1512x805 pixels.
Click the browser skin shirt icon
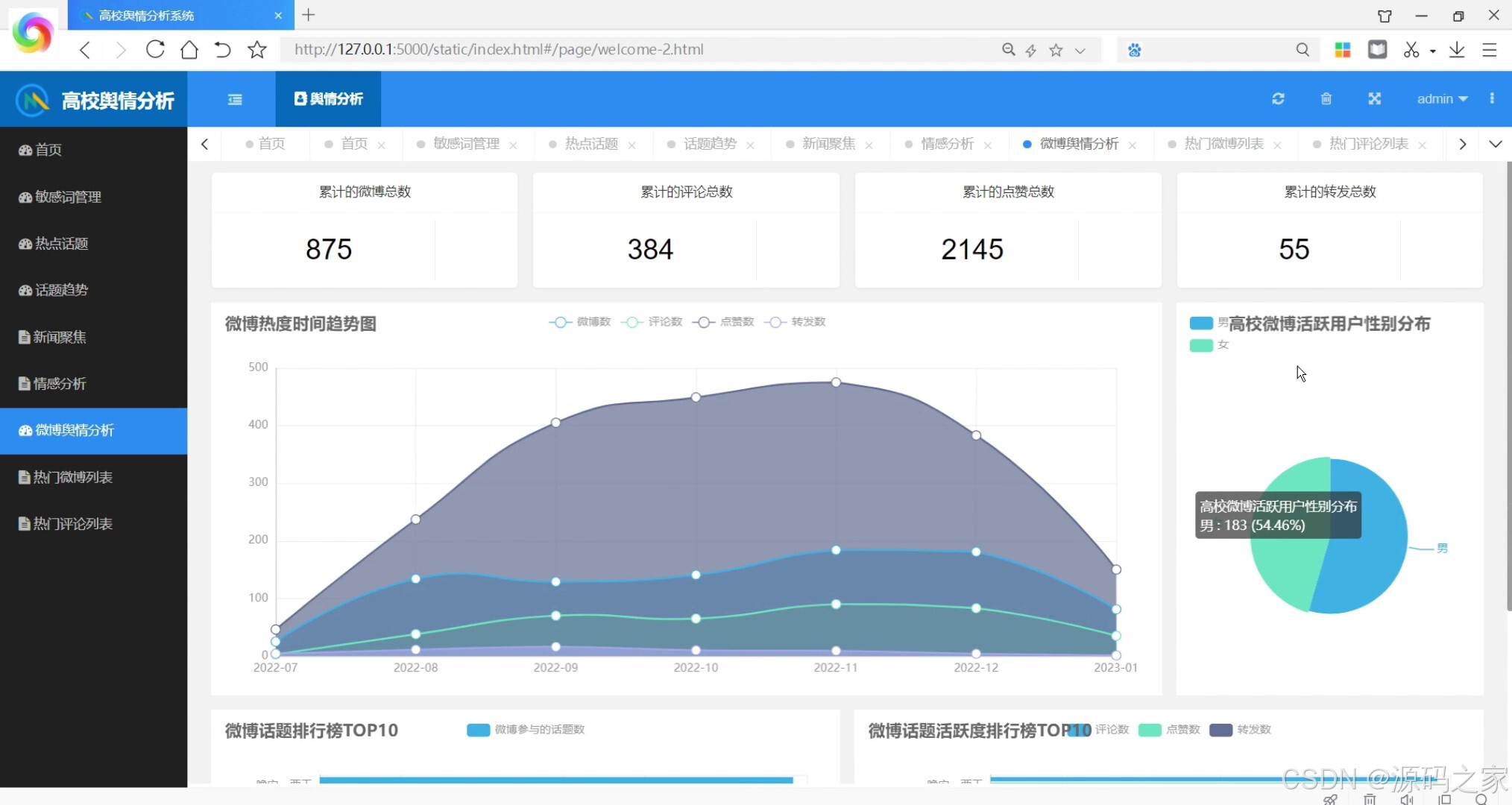(1385, 16)
